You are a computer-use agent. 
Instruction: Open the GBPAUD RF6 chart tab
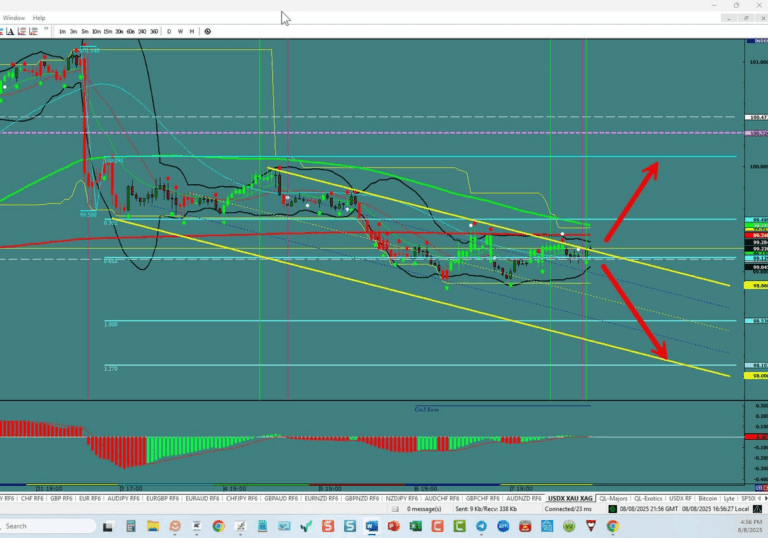click(x=281, y=498)
